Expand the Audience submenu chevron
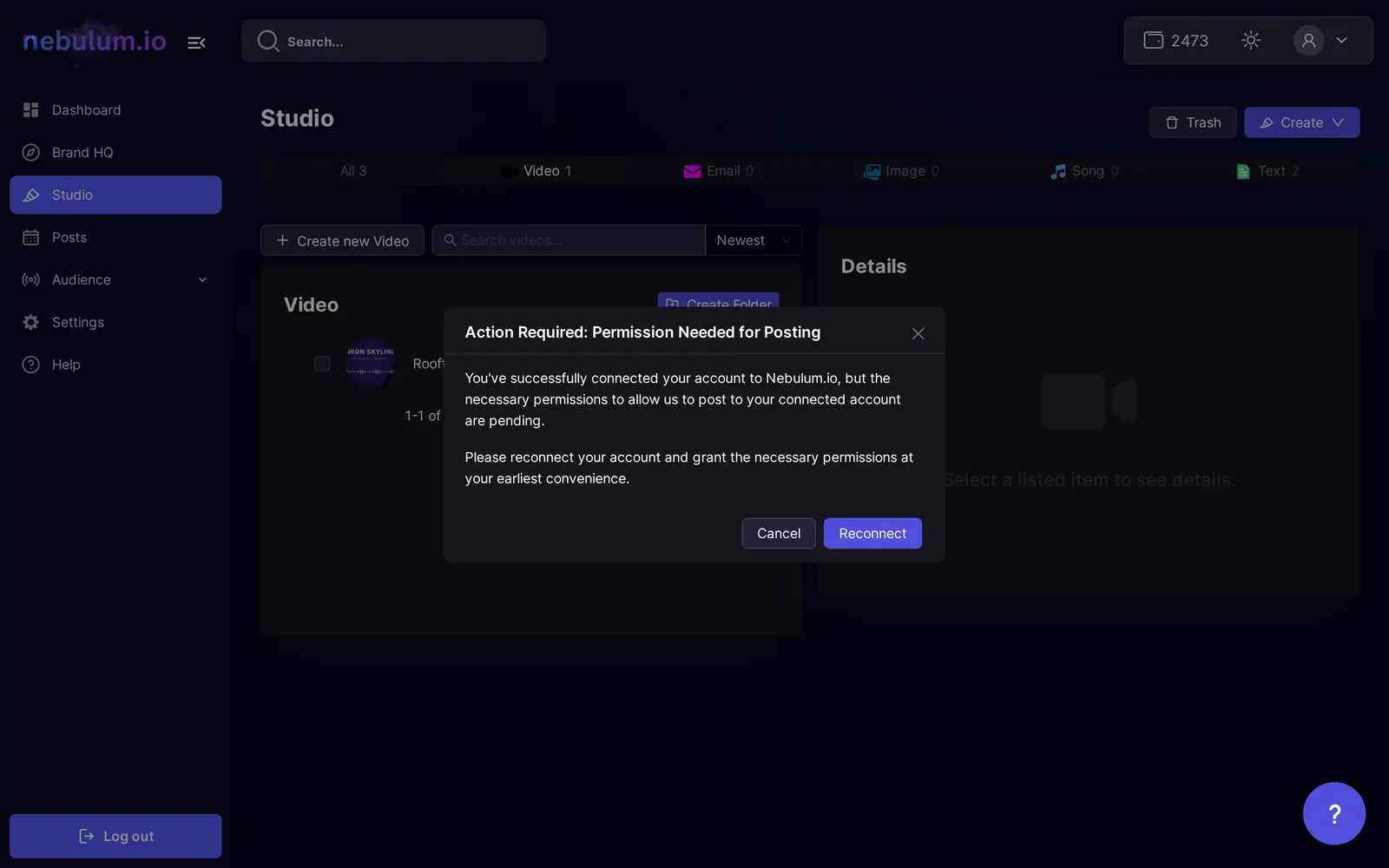Screen dimensions: 1389x868 [x=202, y=279]
